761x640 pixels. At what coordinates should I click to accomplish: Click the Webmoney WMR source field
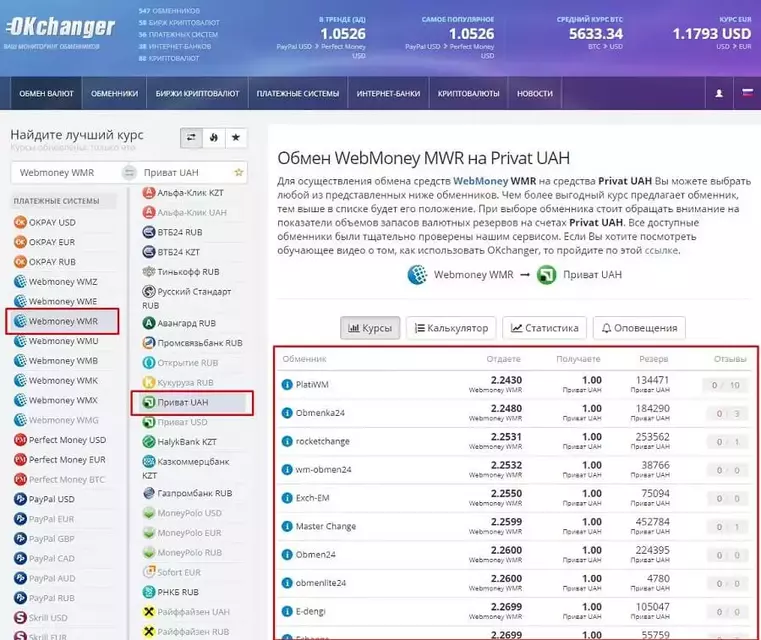tap(66, 172)
